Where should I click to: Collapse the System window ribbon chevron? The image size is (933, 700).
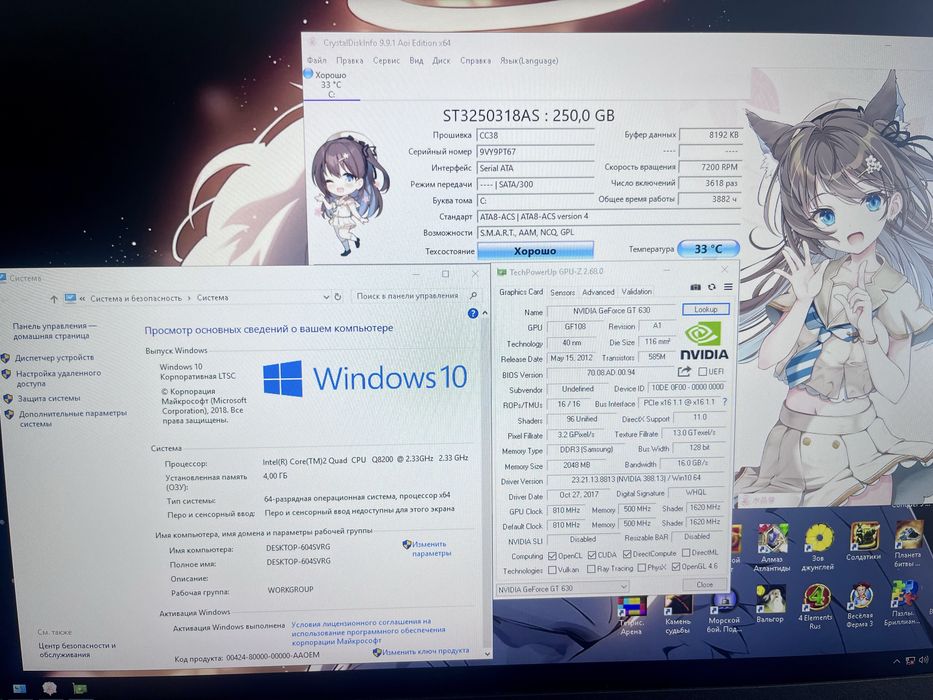pyautogui.click(x=485, y=312)
